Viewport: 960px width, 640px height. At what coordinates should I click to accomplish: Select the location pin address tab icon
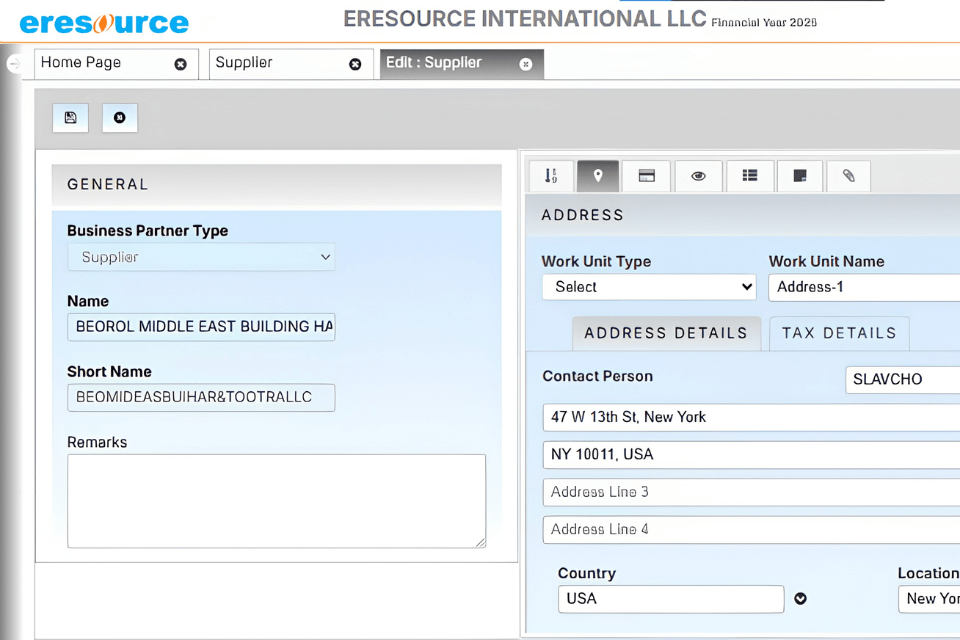[598, 176]
